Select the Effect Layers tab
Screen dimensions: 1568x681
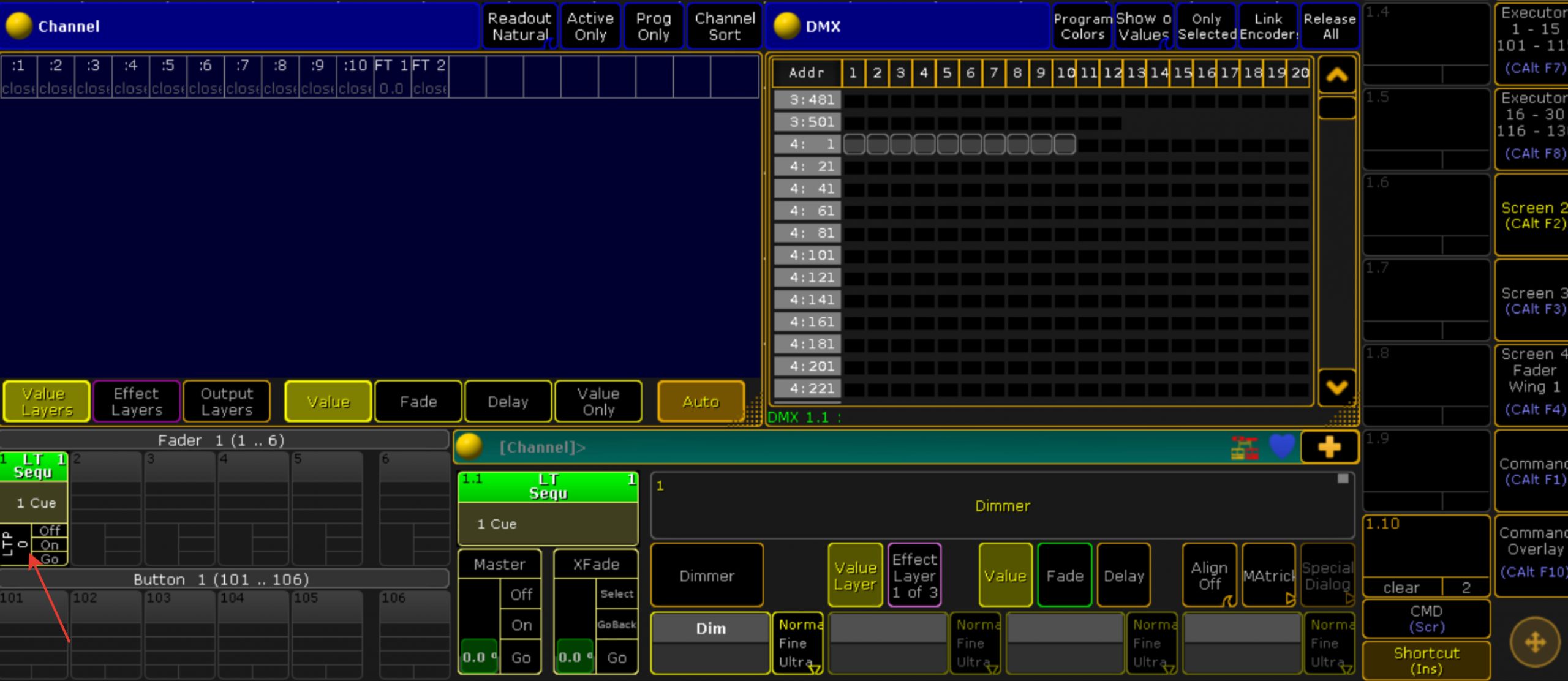[x=137, y=402]
